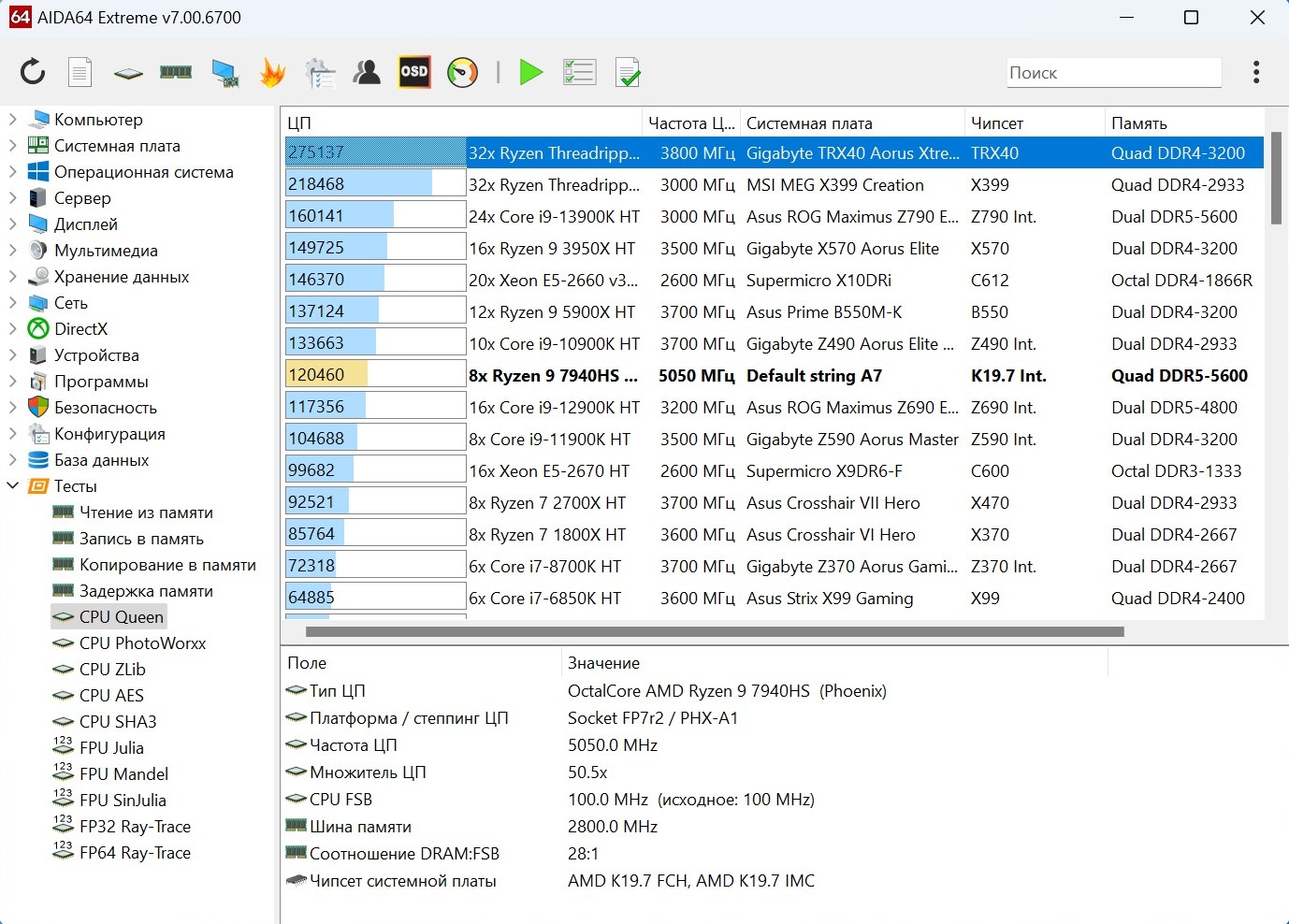Click the Поиск search field

click(x=1113, y=73)
